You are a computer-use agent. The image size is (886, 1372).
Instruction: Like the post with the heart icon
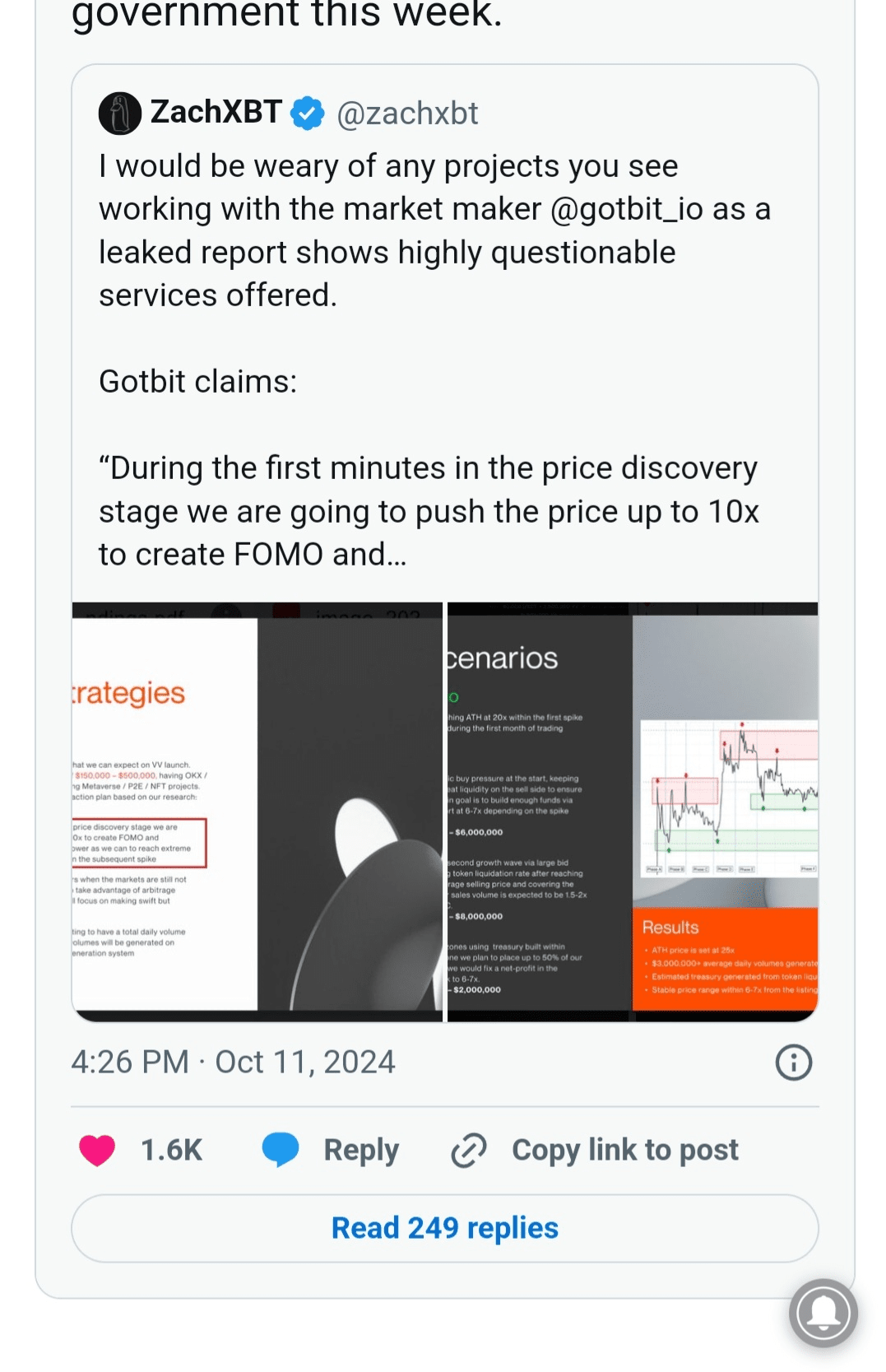pyautogui.click(x=97, y=1150)
